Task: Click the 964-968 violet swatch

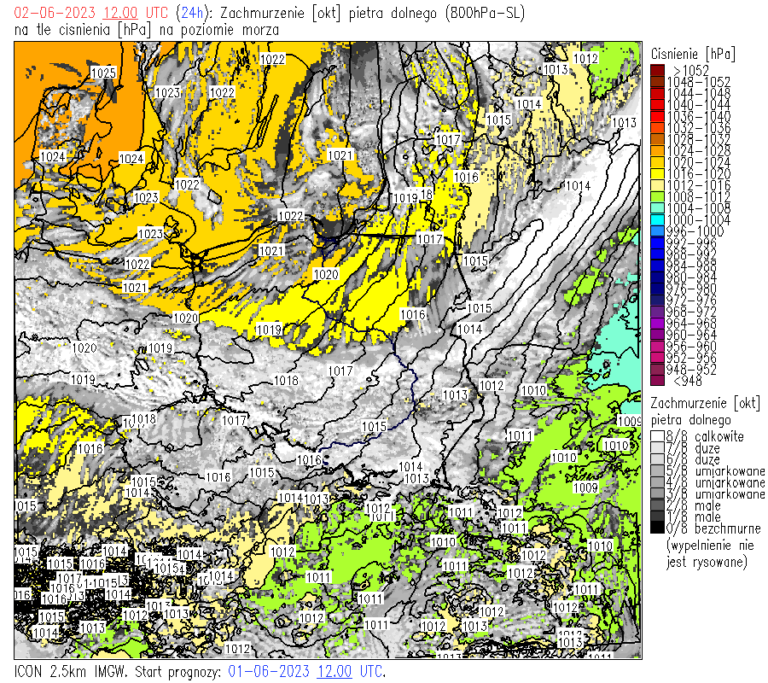Action: (657, 323)
